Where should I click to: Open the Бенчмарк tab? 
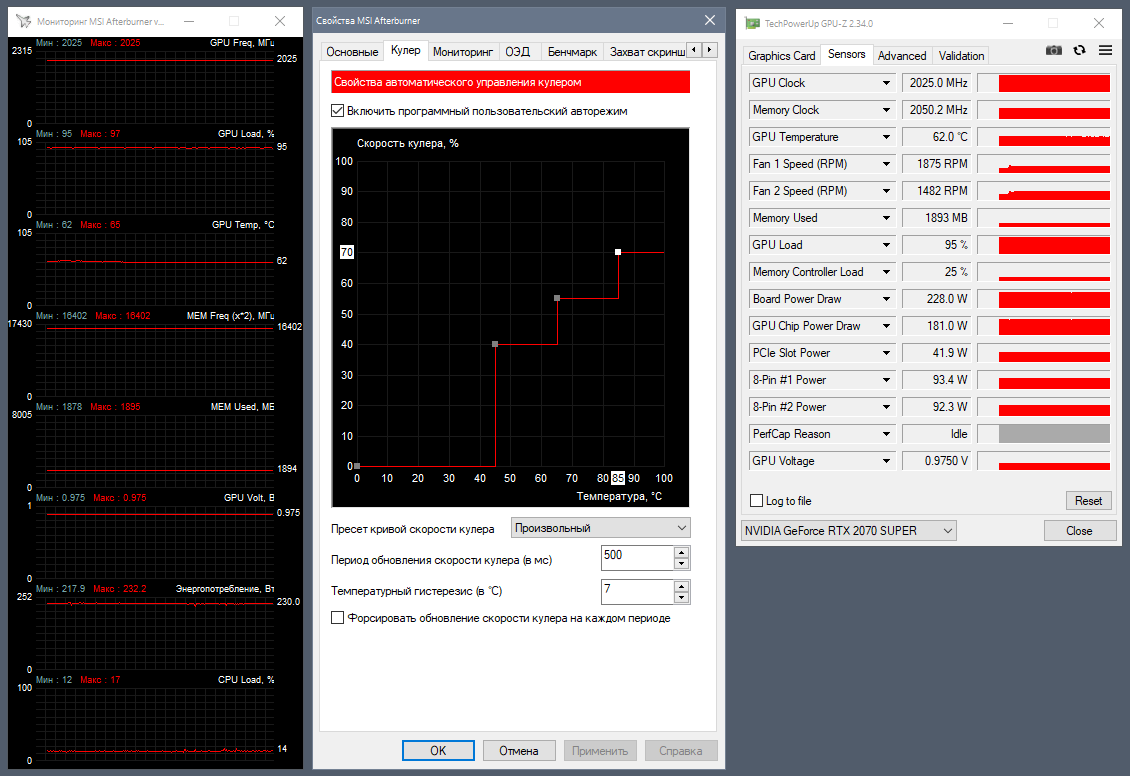[x=572, y=52]
